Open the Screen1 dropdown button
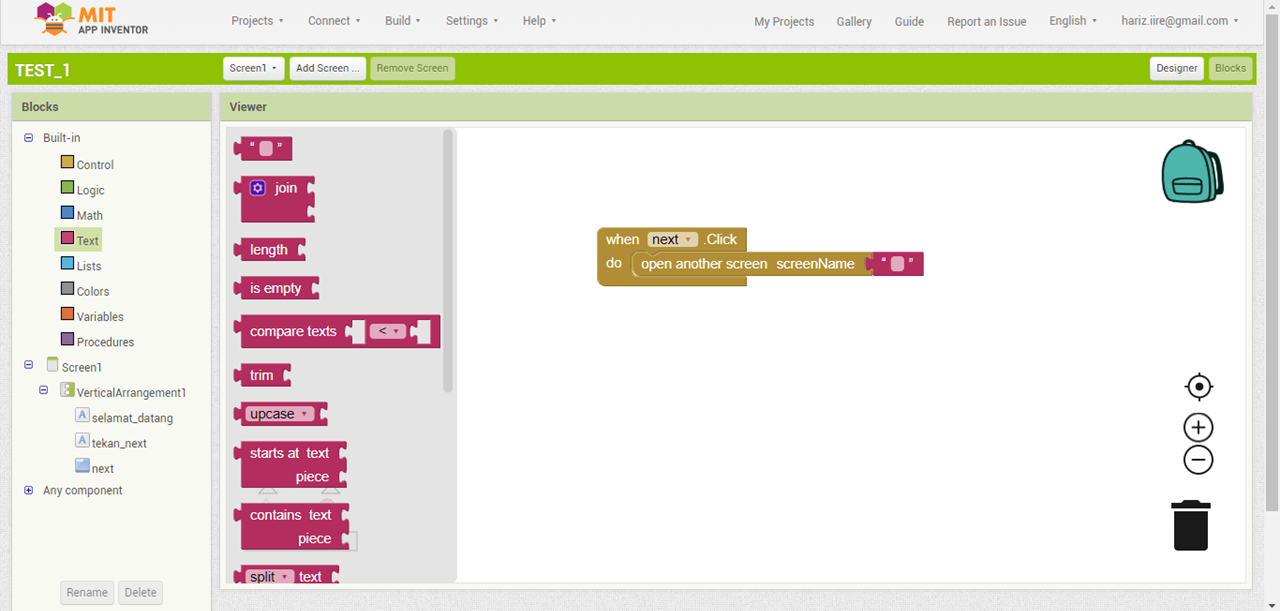 point(254,68)
